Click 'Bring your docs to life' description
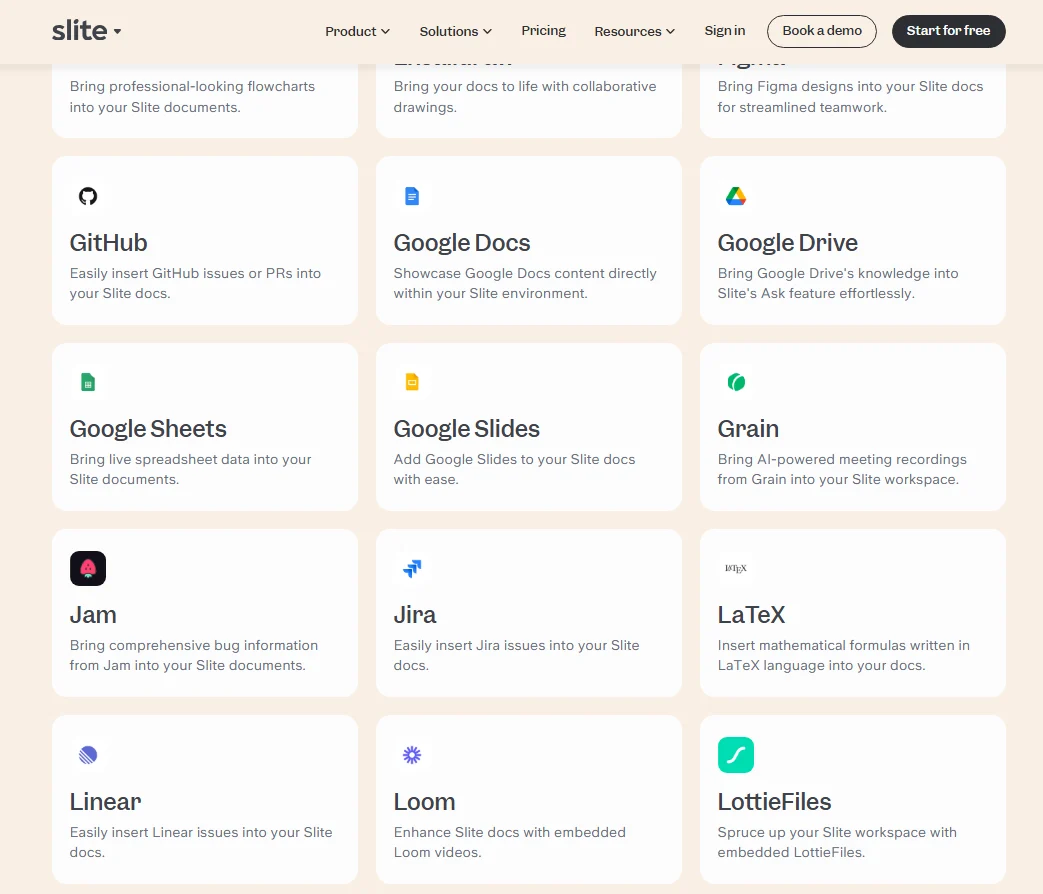The height and width of the screenshot is (894, 1043). click(x=525, y=96)
